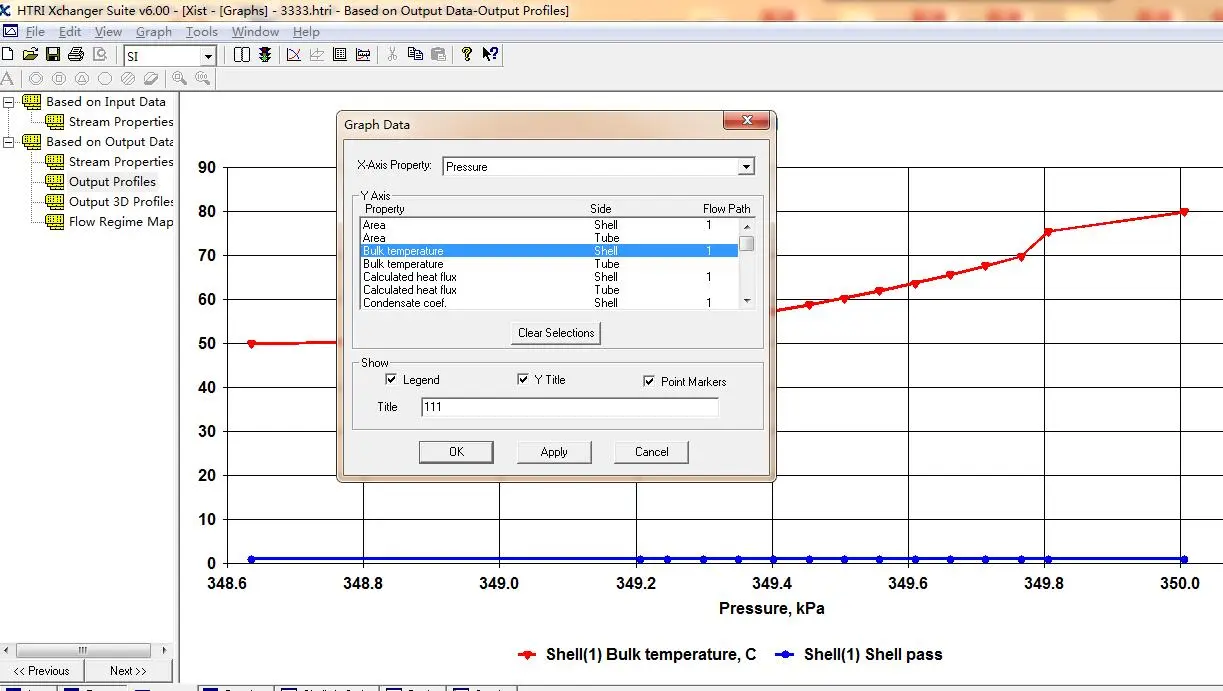Image resolution: width=1223 pixels, height=691 pixels.
Task: Click the Save floppy disk icon
Action: point(53,54)
